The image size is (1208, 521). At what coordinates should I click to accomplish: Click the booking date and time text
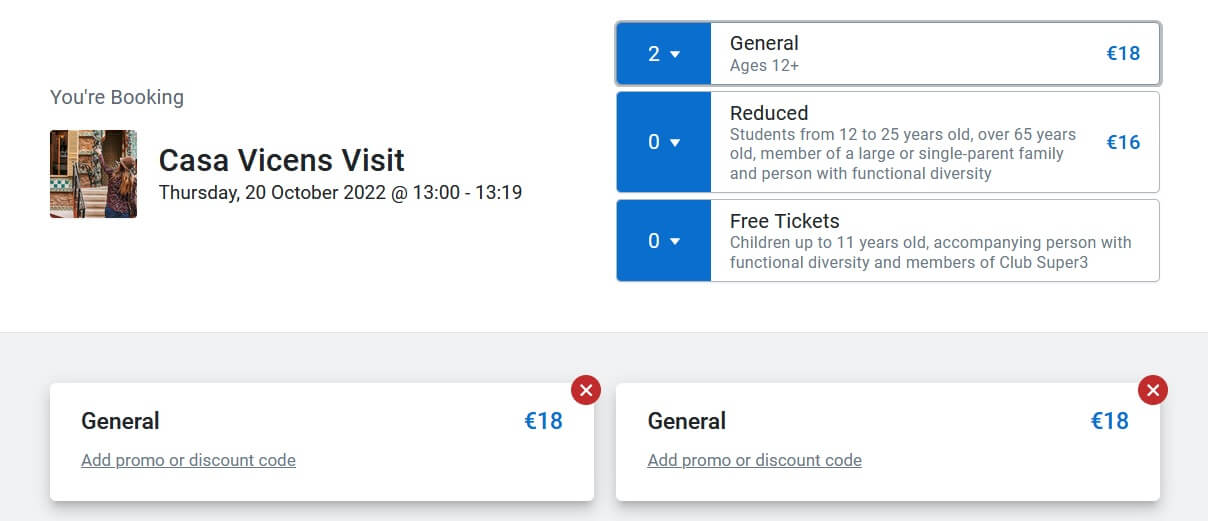[x=340, y=192]
